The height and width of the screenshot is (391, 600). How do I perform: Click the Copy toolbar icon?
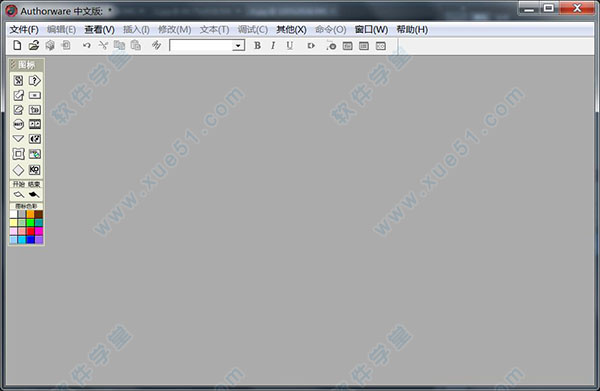point(119,46)
